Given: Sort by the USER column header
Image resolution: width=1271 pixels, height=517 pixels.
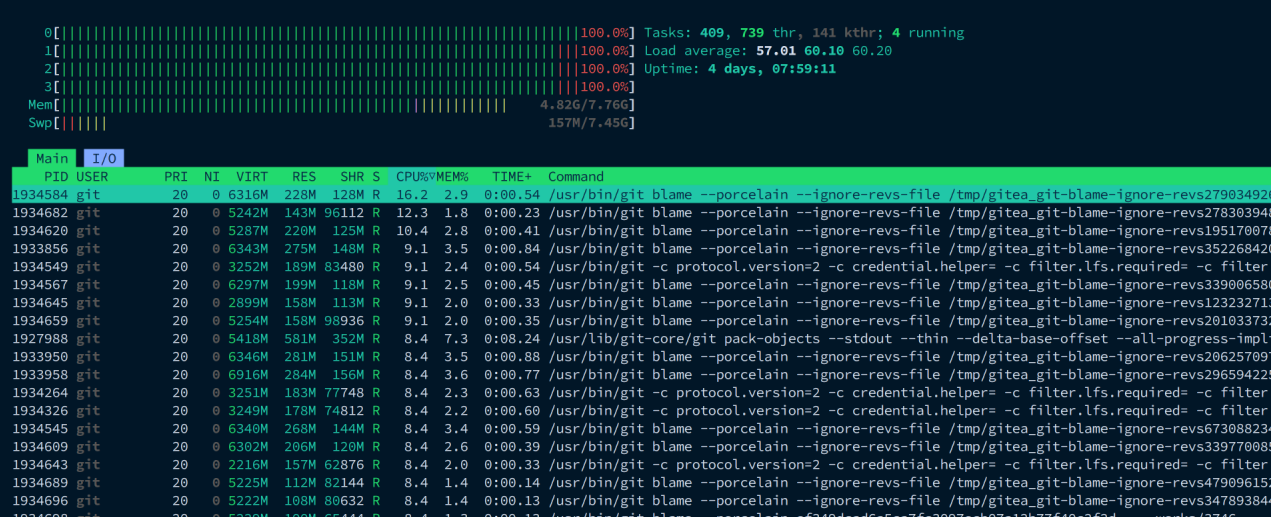Looking at the screenshot, I should coord(92,176).
